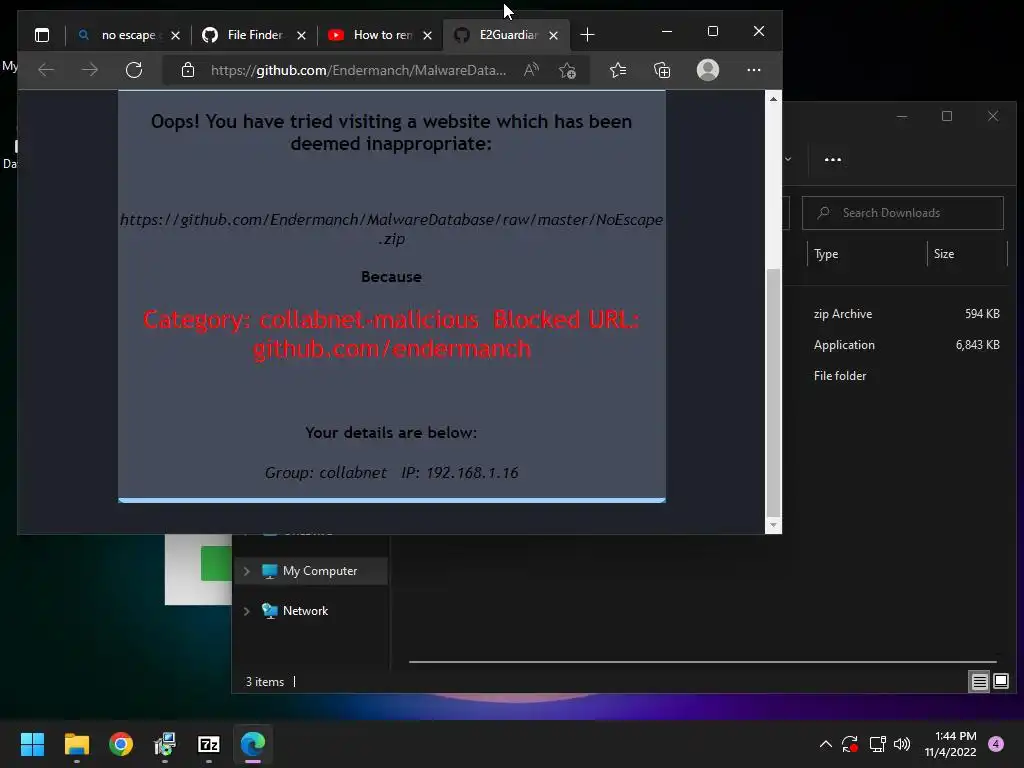Open Edge Settings and more menu
The height and width of the screenshot is (768, 1024).
[754, 70]
